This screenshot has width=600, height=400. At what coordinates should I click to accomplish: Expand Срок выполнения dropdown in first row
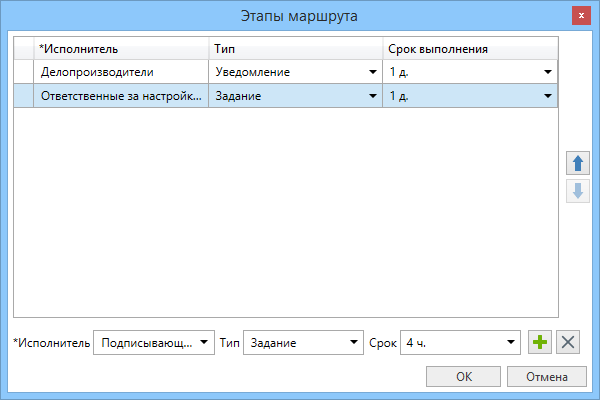click(547, 72)
